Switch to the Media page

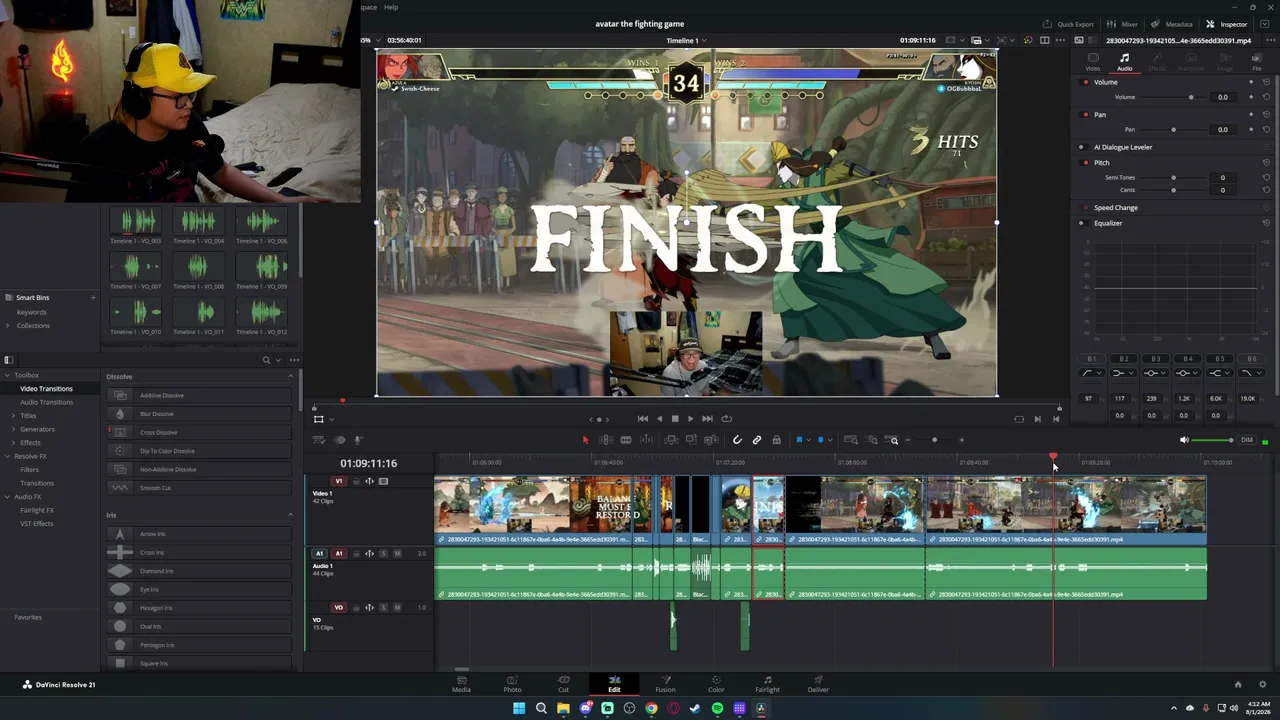461,684
